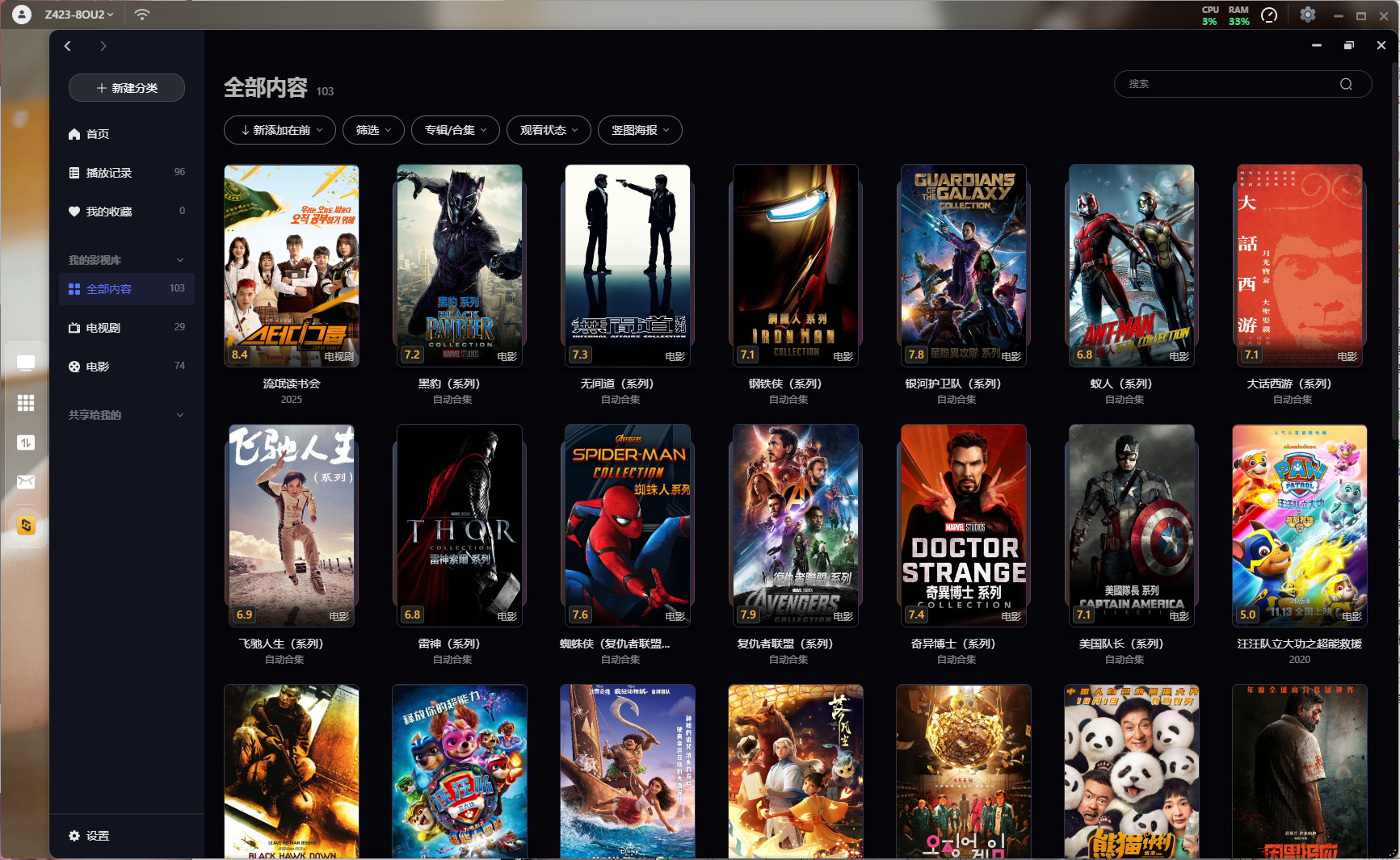Open the 飞驰人生 collection poster
Viewport: 1400px width, 860px height.
point(292,526)
